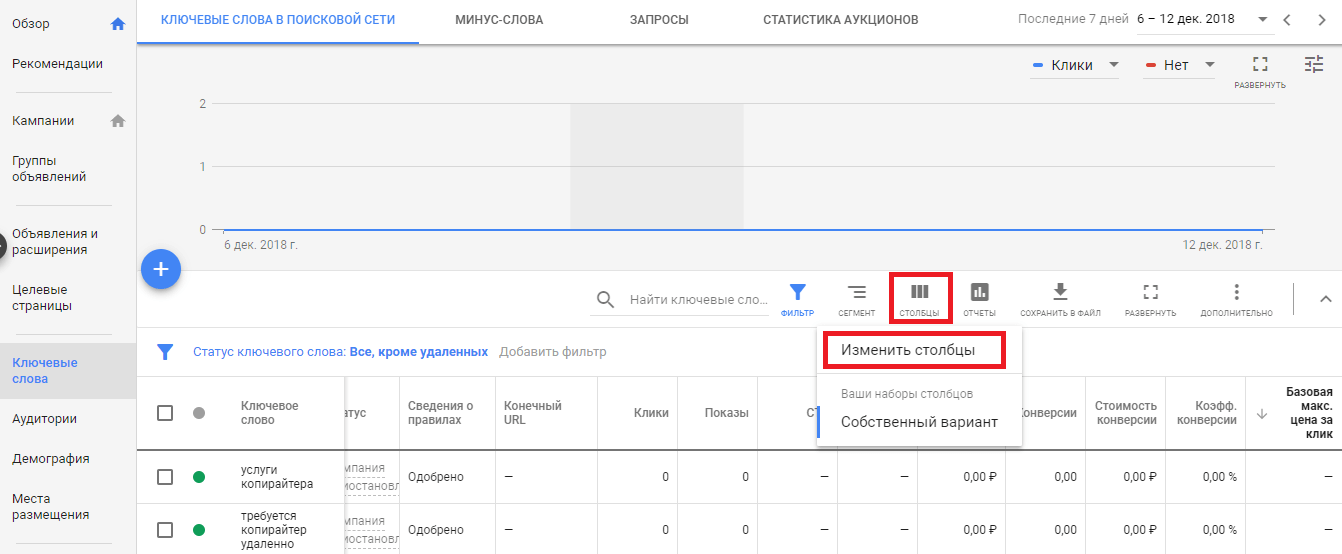Open the Клики metric dropdown
The width and height of the screenshot is (1342, 554).
click(1075, 65)
